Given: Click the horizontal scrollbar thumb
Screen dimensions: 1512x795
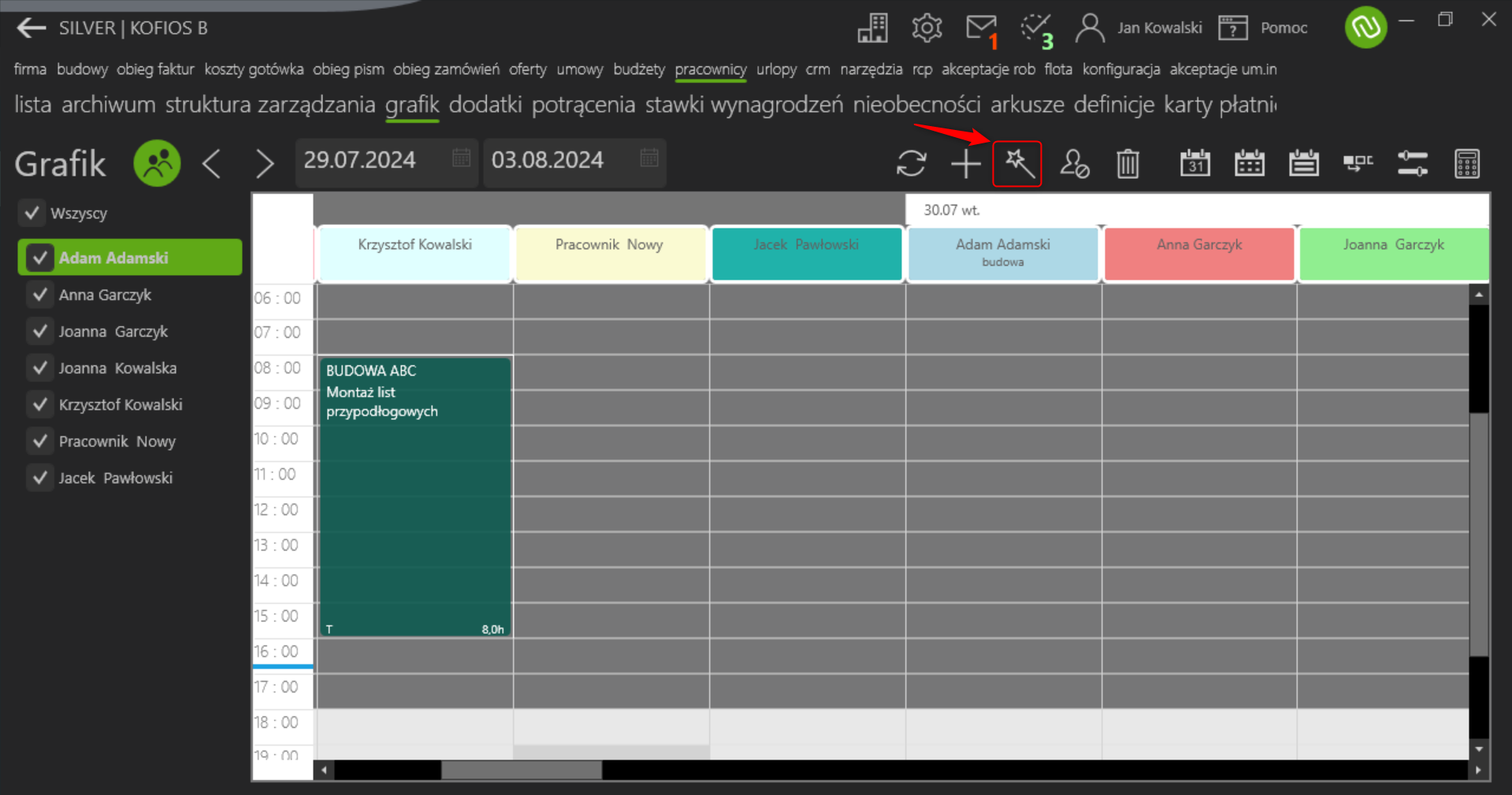Looking at the screenshot, I should pos(521,770).
